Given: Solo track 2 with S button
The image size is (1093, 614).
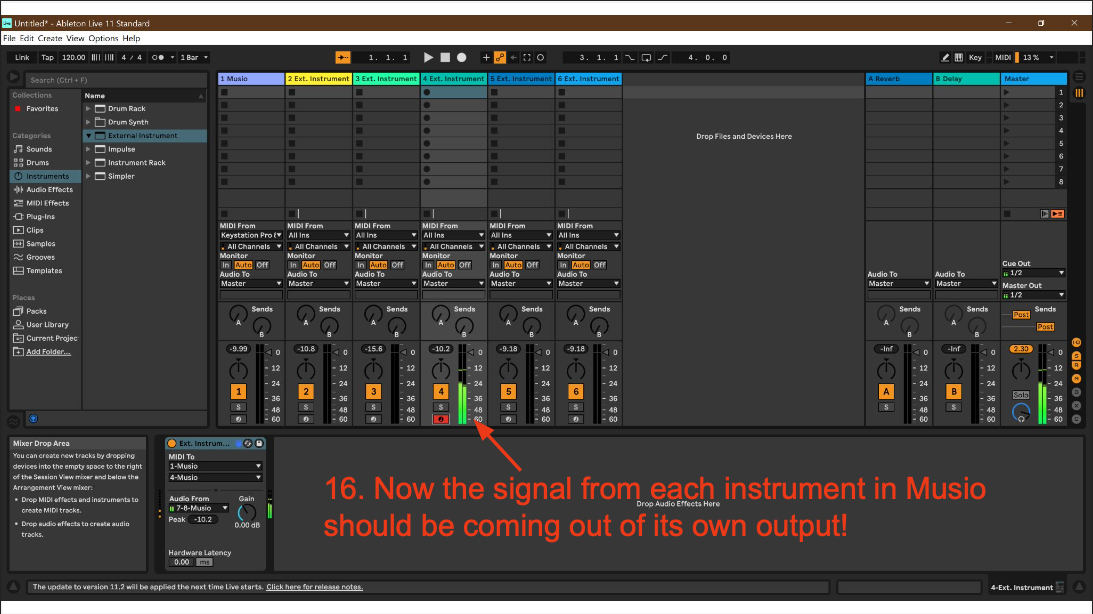Looking at the screenshot, I should point(306,407).
